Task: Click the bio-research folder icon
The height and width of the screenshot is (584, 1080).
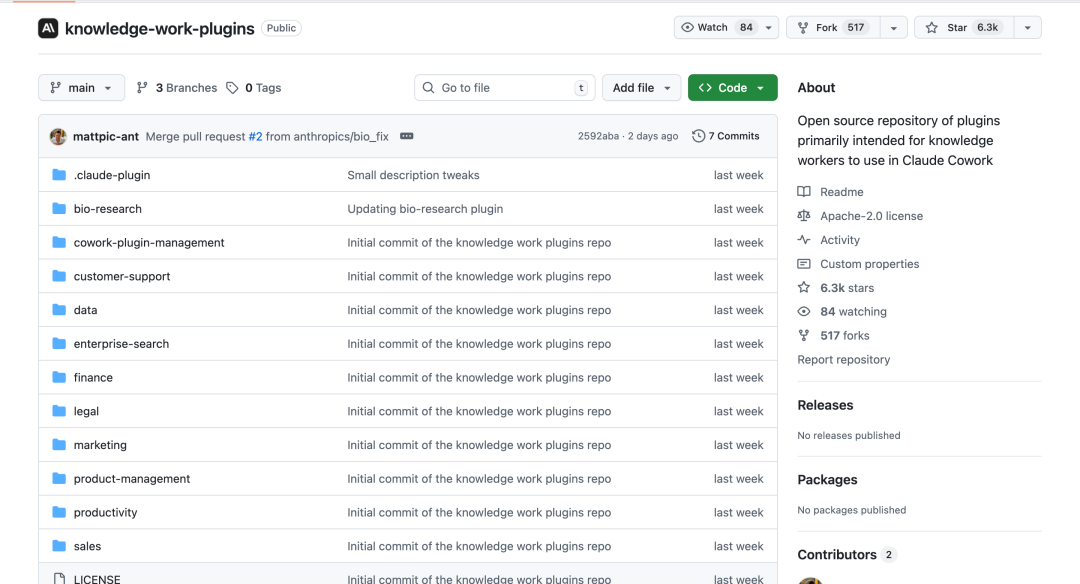Action: (x=59, y=209)
